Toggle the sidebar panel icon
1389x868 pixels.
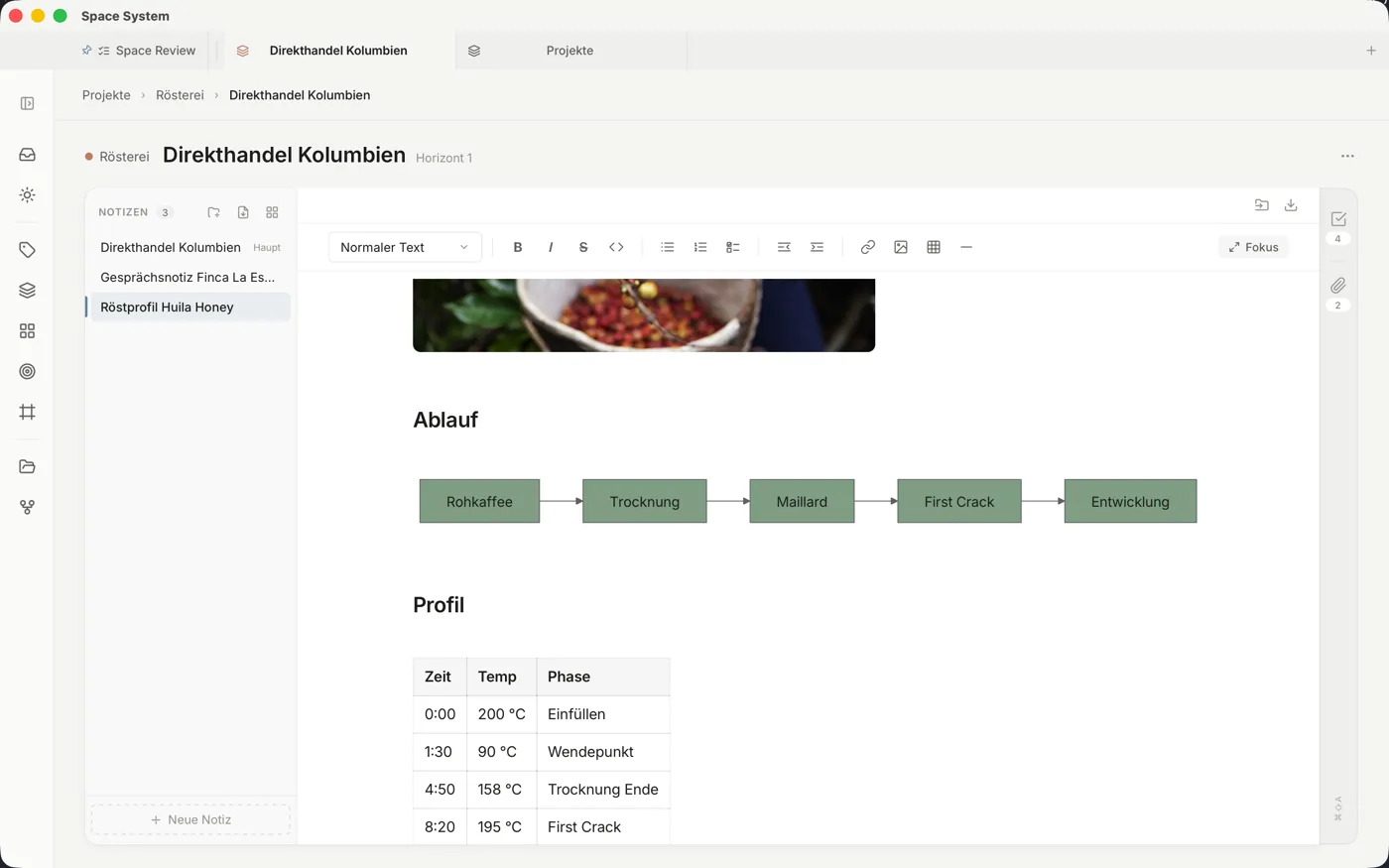pyautogui.click(x=27, y=103)
